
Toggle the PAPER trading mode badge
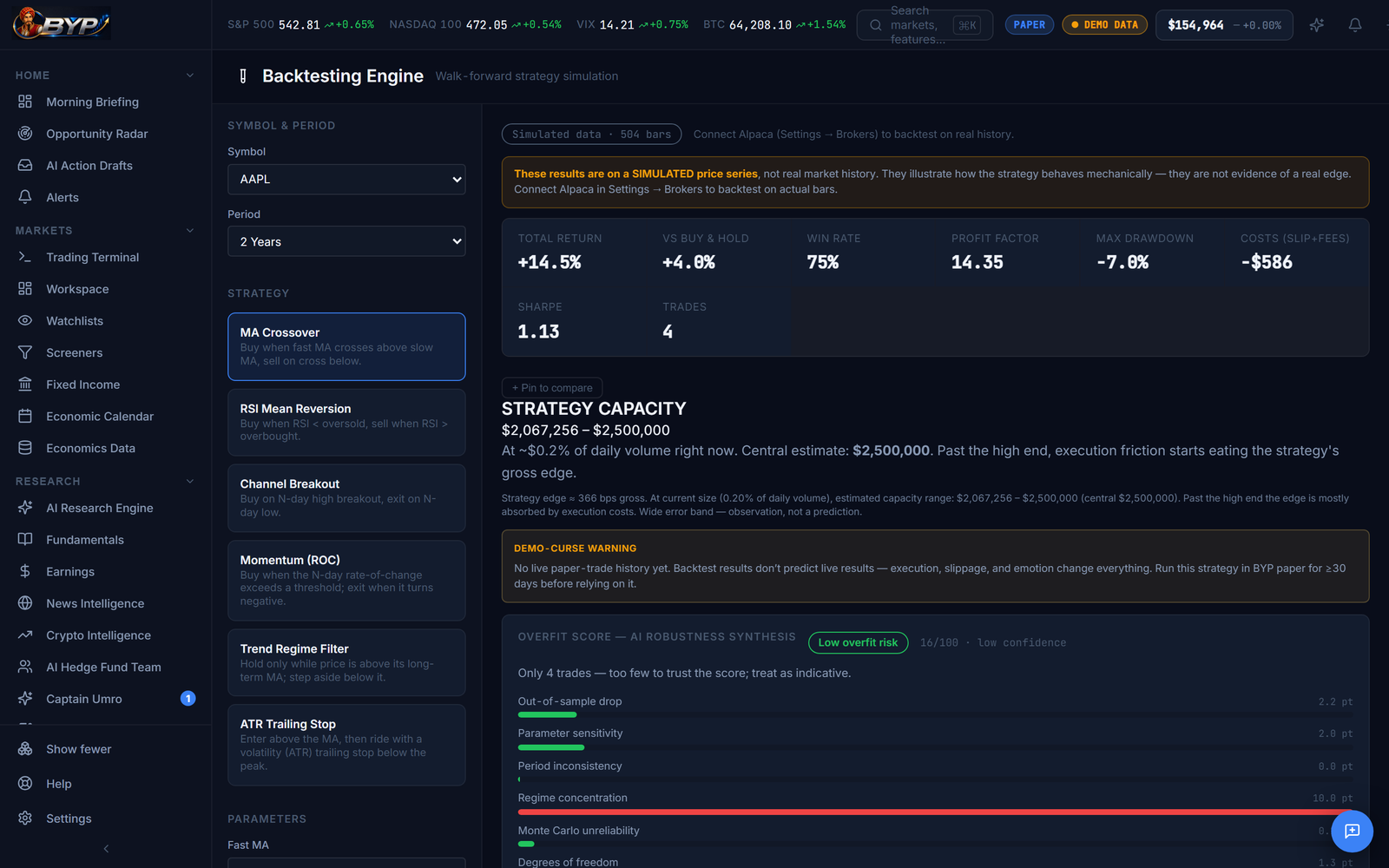click(1029, 25)
